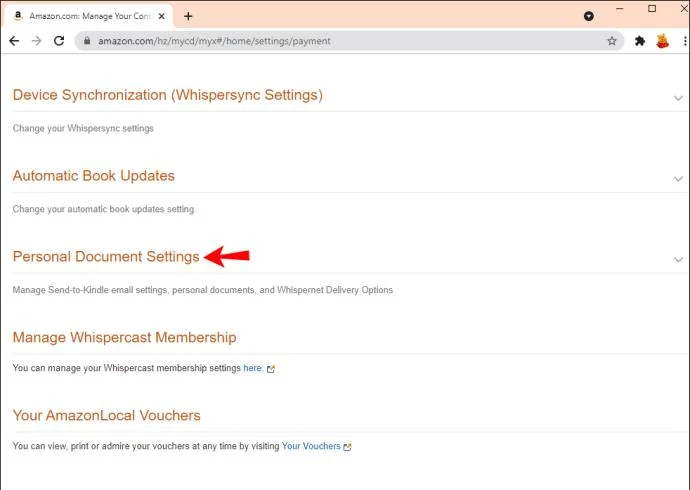Image resolution: width=690 pixels, height=490 pixels.
Task: Expand the Personal Document Settings chevron
Action: tap(678, 260)
